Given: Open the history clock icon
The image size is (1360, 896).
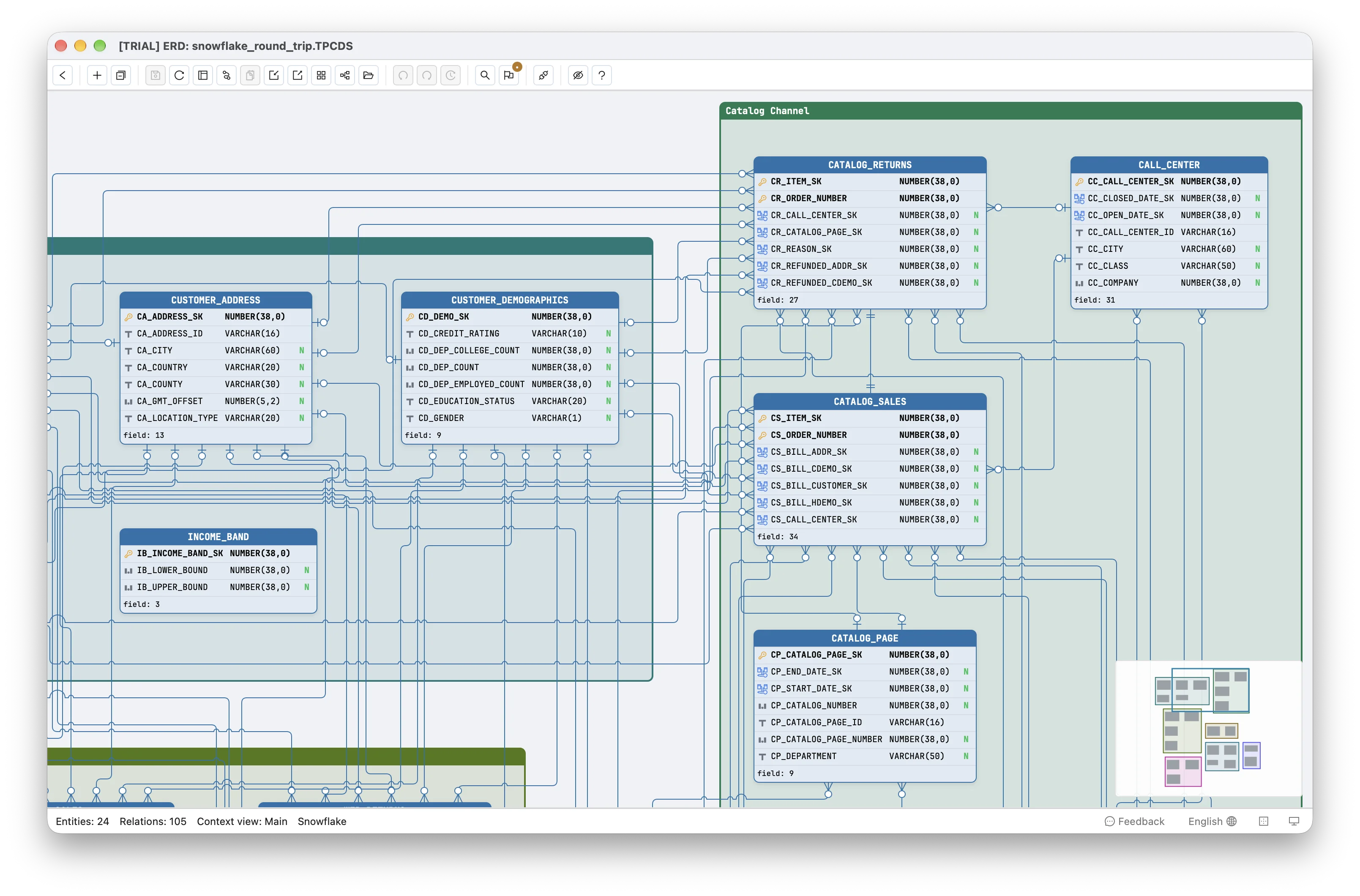Looking at the screenshot, I should point(450,75).
